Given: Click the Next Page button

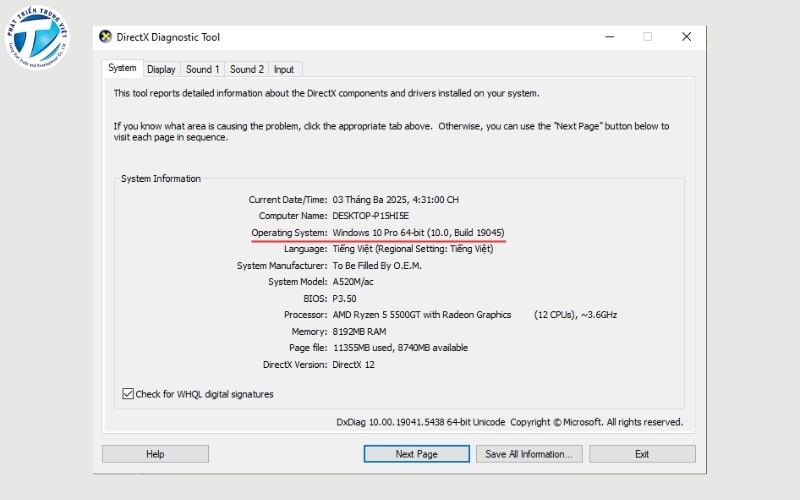Looking at the screenshot, I should point(416,454).
